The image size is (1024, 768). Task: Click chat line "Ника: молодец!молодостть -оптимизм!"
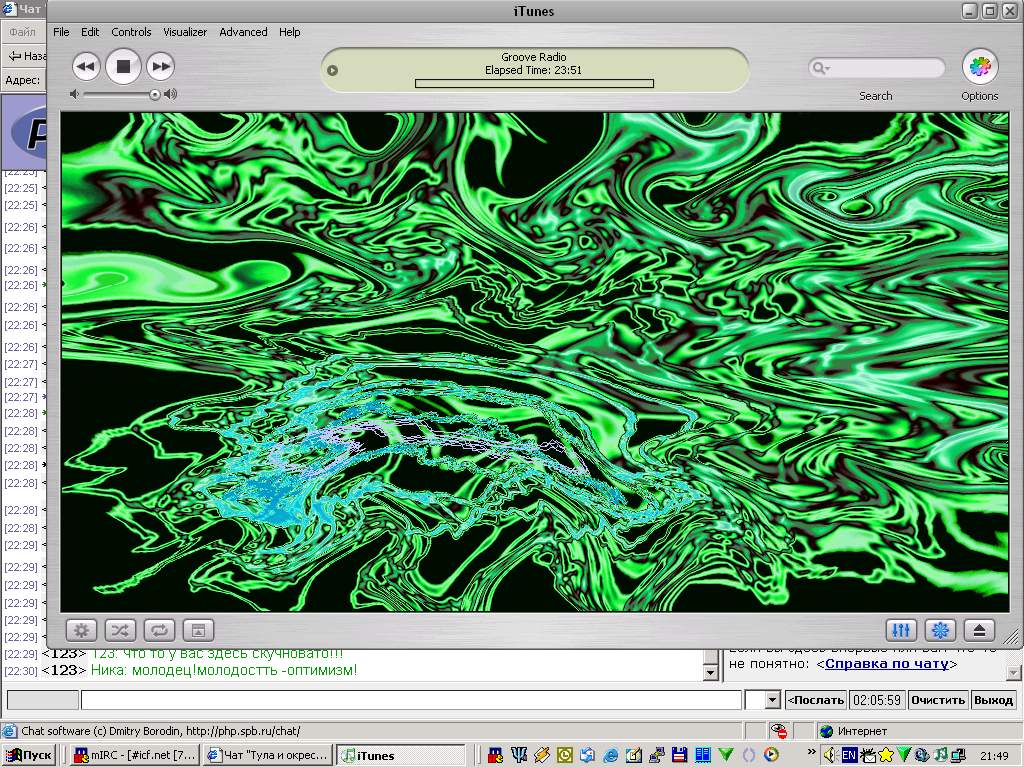tap(224, 670)
